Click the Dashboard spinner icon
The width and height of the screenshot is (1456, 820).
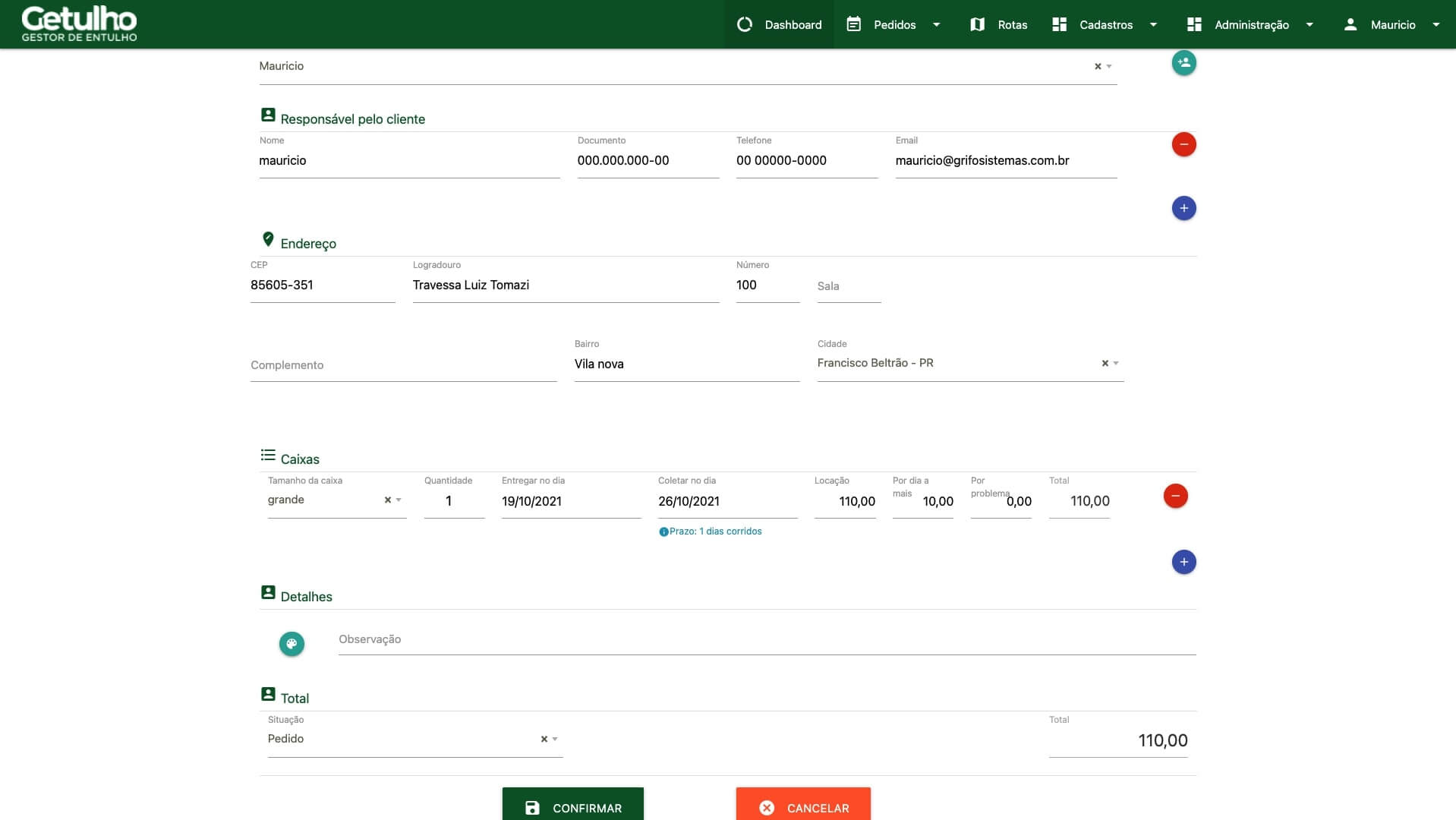click(x=745, y=24)
